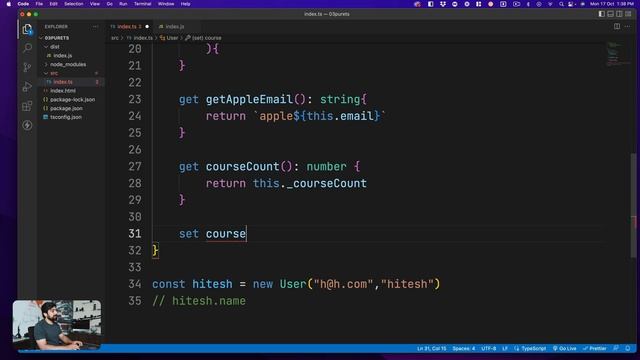Click line number 31 in the gutter
Screen dimensions: 640x360
coord(135,233)
